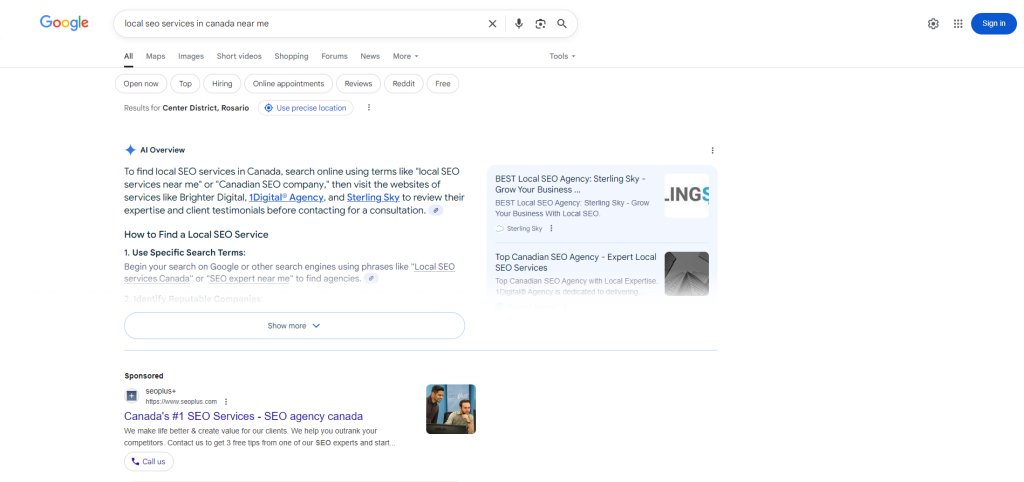The image size is (1024, 482).
Task: Click 'How to Find a Local SEO Service' heading
Action: [196, 234]
